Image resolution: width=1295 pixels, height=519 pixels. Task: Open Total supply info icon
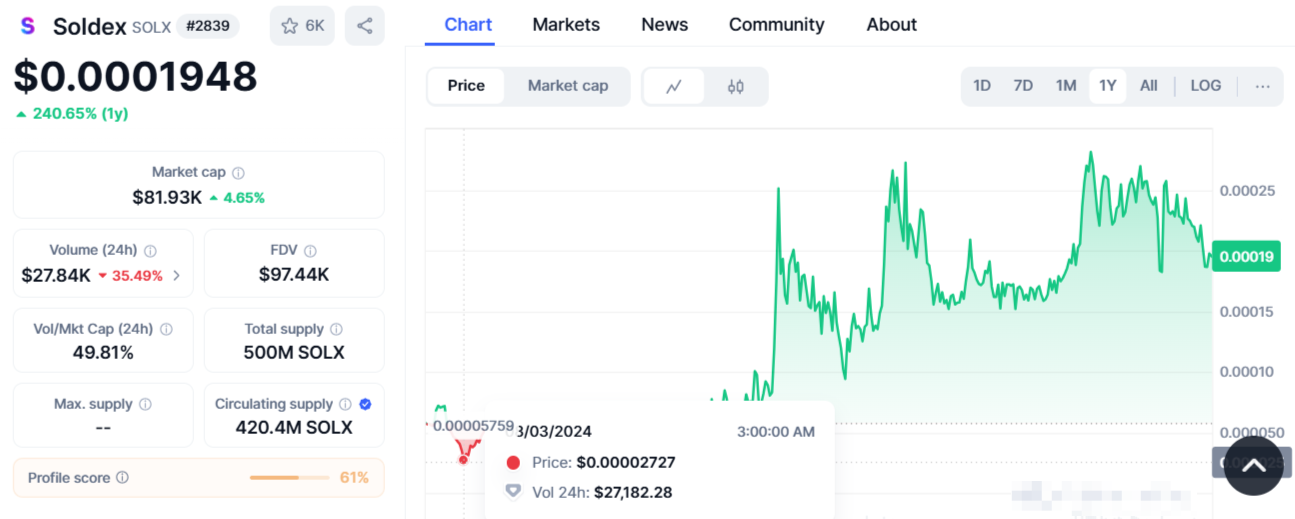pyautogui.click(x=336, y=329)
